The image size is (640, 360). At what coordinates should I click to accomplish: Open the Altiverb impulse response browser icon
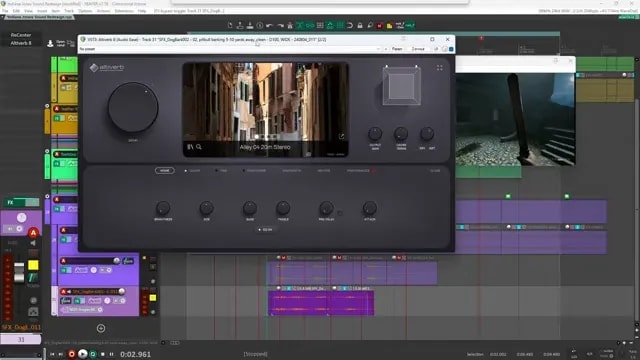pos(190,147)
